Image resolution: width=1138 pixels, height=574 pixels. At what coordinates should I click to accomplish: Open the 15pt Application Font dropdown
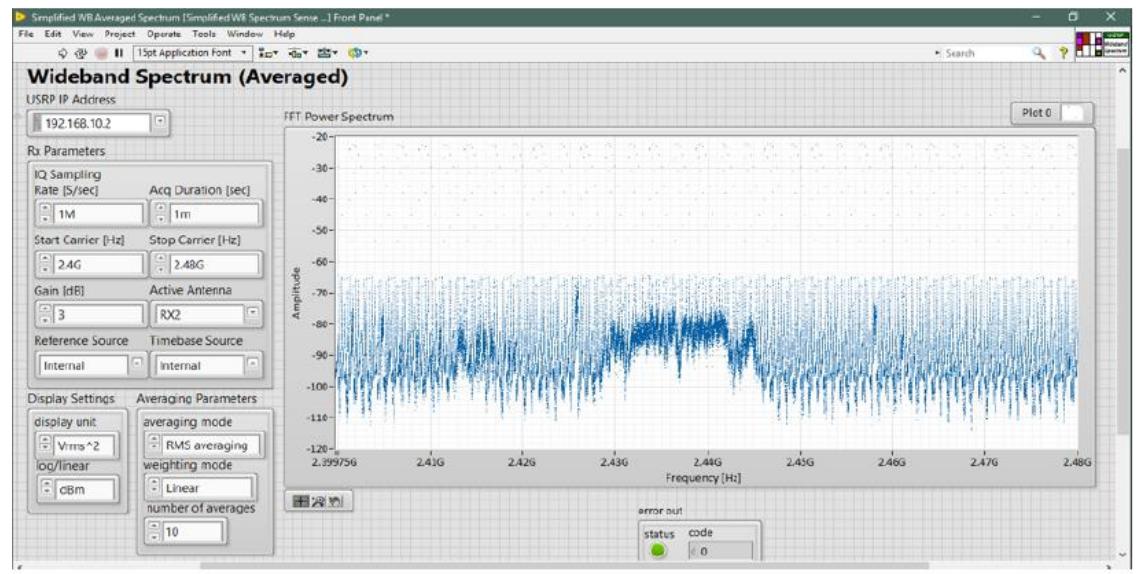click(x=193, y=53)
